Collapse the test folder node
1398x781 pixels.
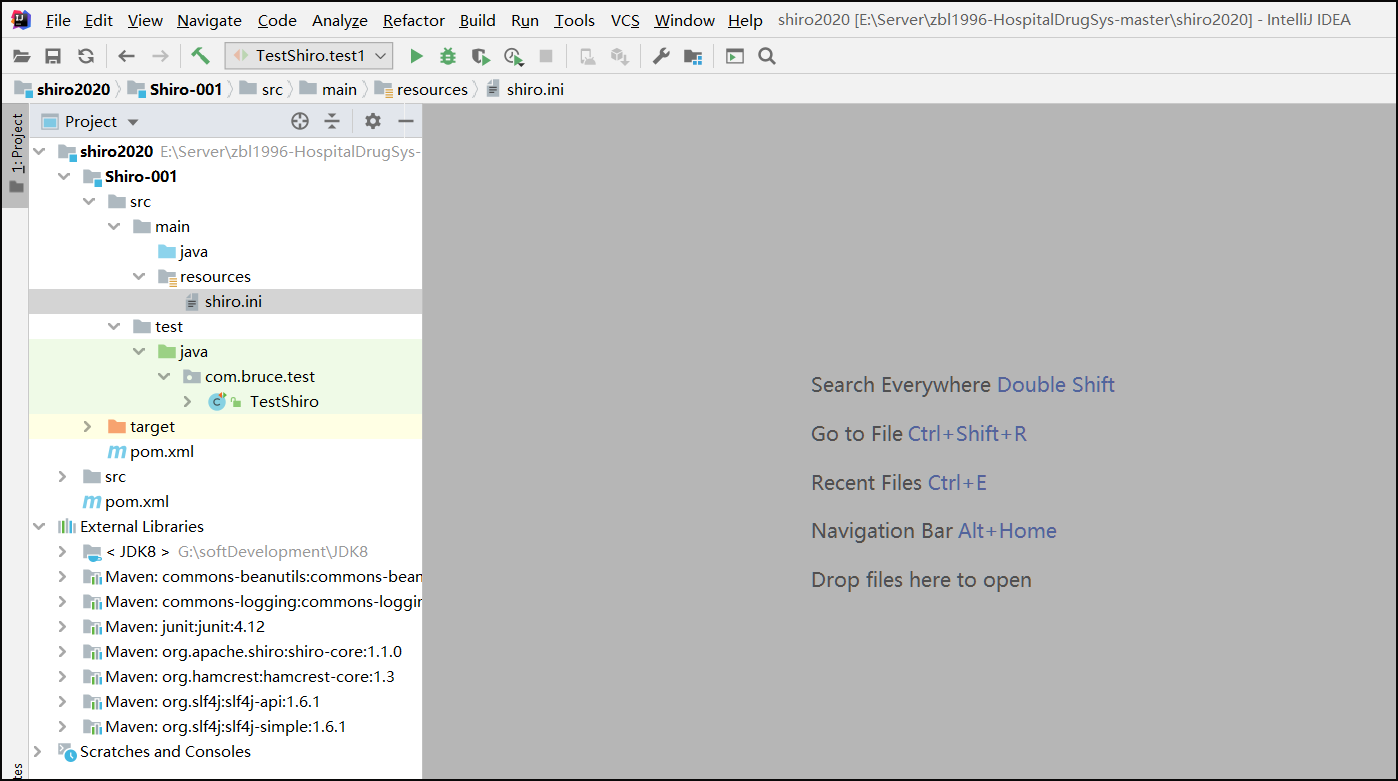pos(114,326)
